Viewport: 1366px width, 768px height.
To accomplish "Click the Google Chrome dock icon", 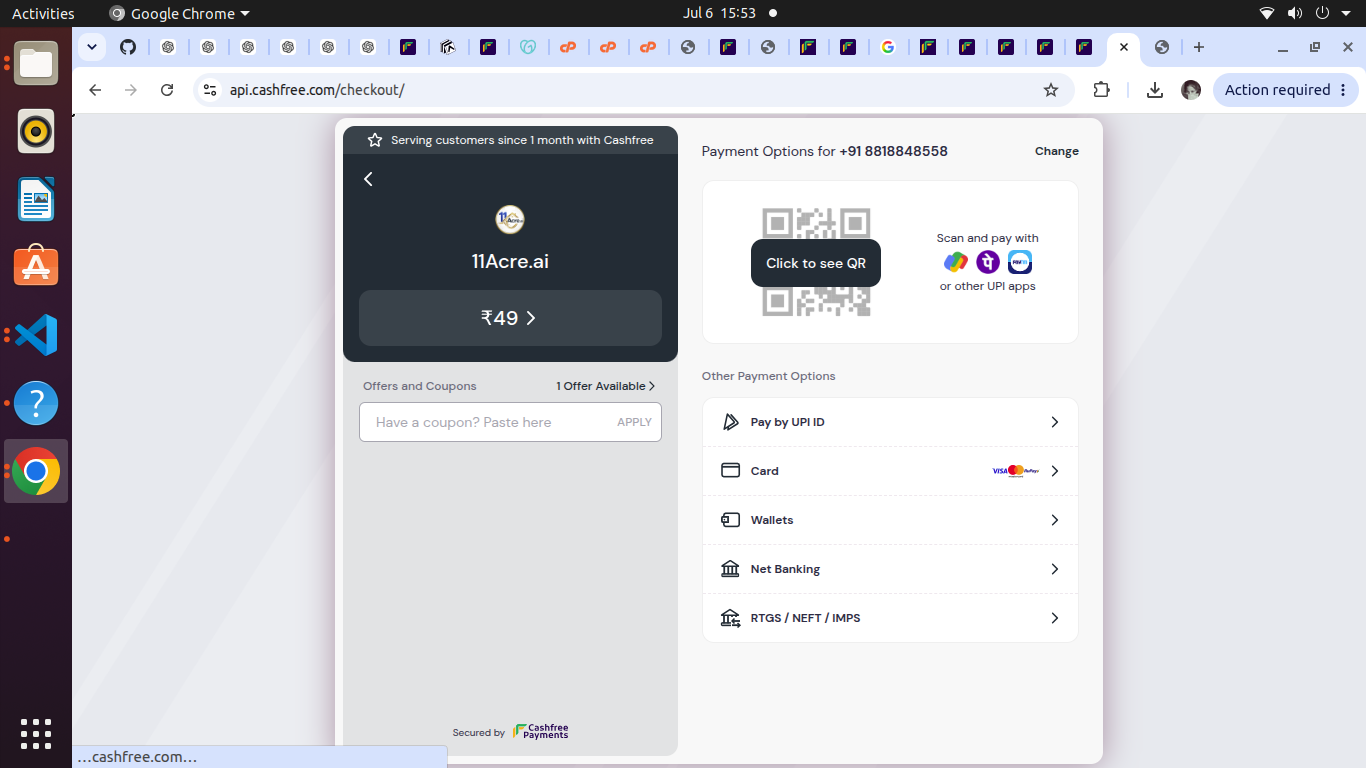I will coord(36,471).
